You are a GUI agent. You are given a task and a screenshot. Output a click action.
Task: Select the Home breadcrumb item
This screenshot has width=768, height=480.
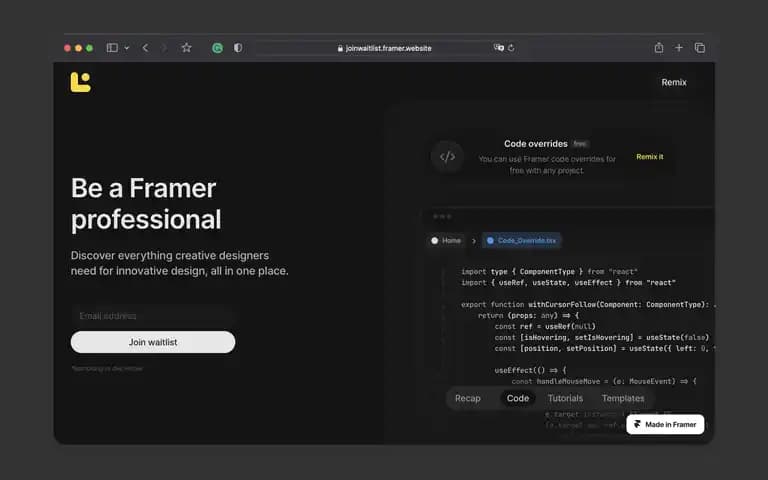click(446, 240)
